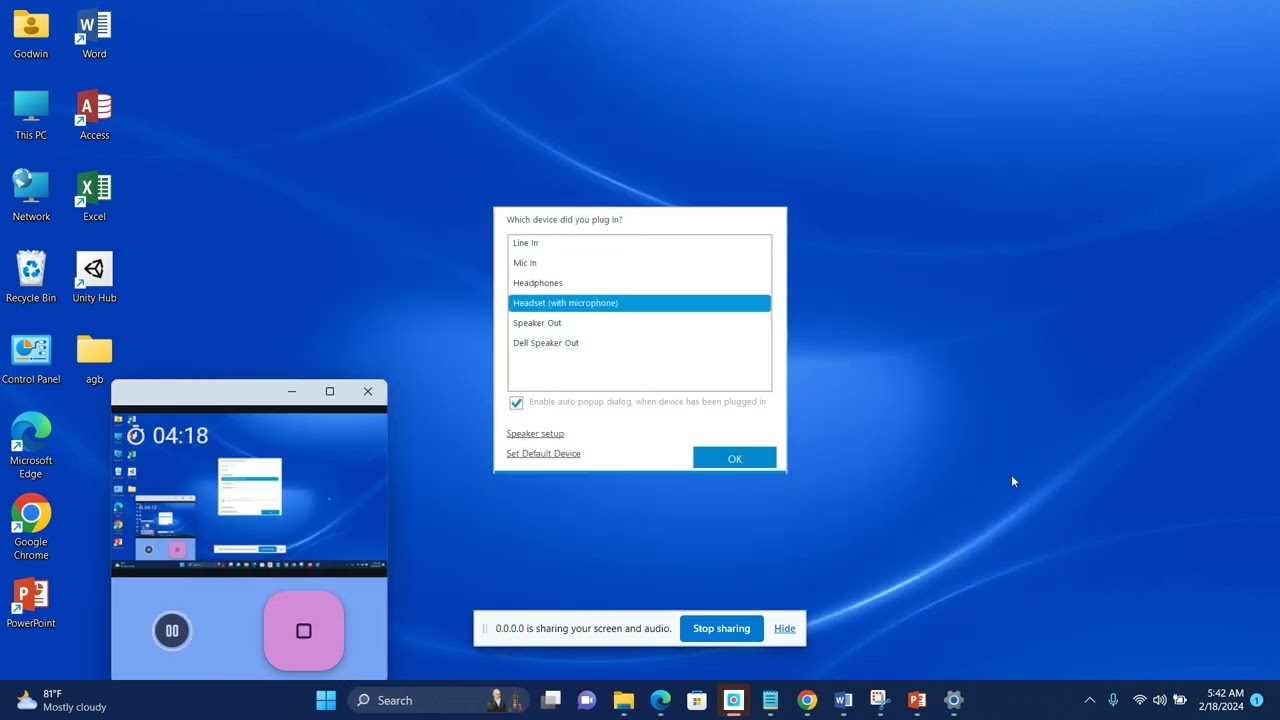This screenshot has height=720, width=1280.
Task: Open the volume speaker tray icon
Action: point(1160,700)
